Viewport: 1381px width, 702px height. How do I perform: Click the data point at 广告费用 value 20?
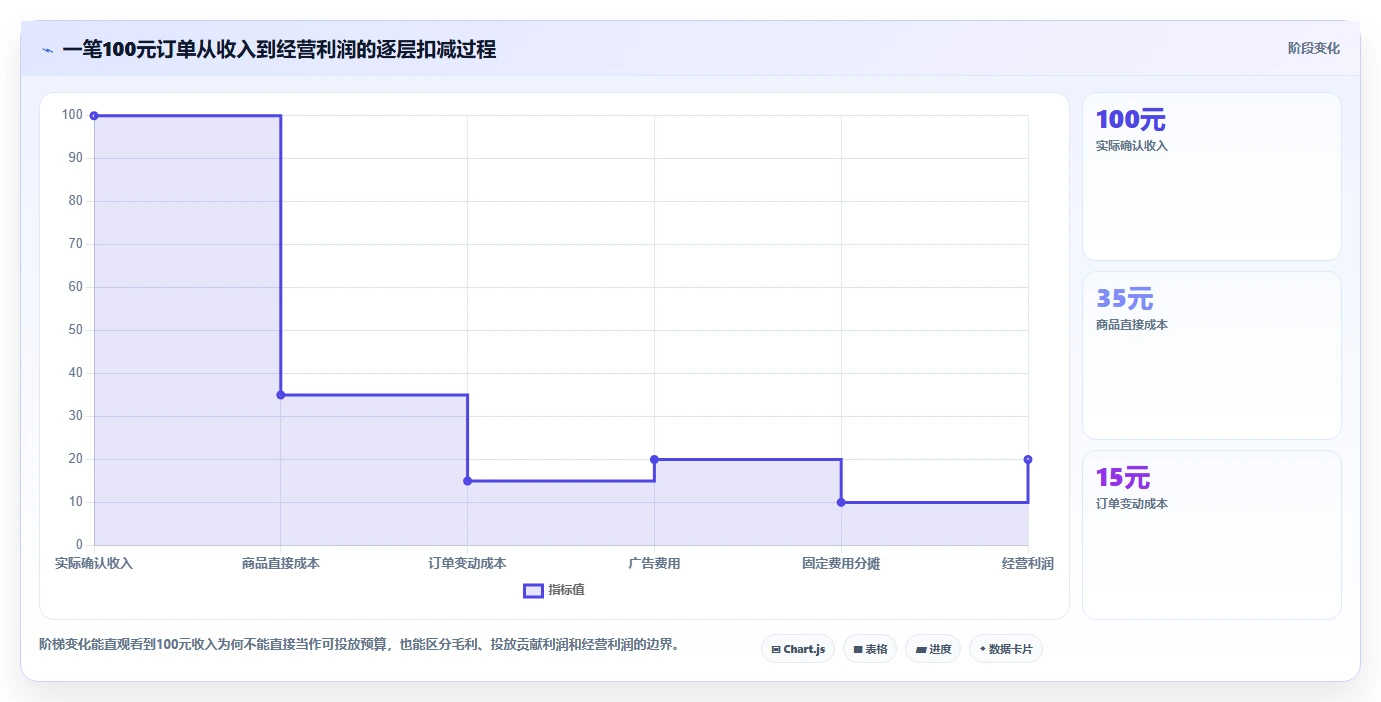[x=654, y=460]
